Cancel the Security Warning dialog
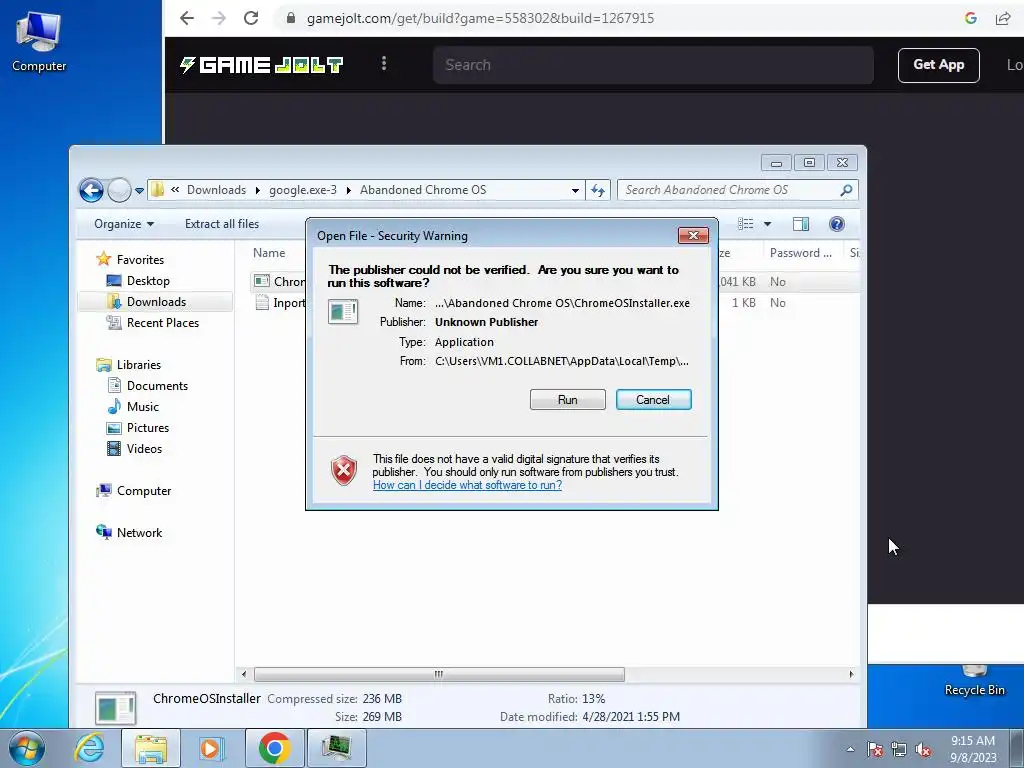The image size is (1024, 768). pos(653,400)
